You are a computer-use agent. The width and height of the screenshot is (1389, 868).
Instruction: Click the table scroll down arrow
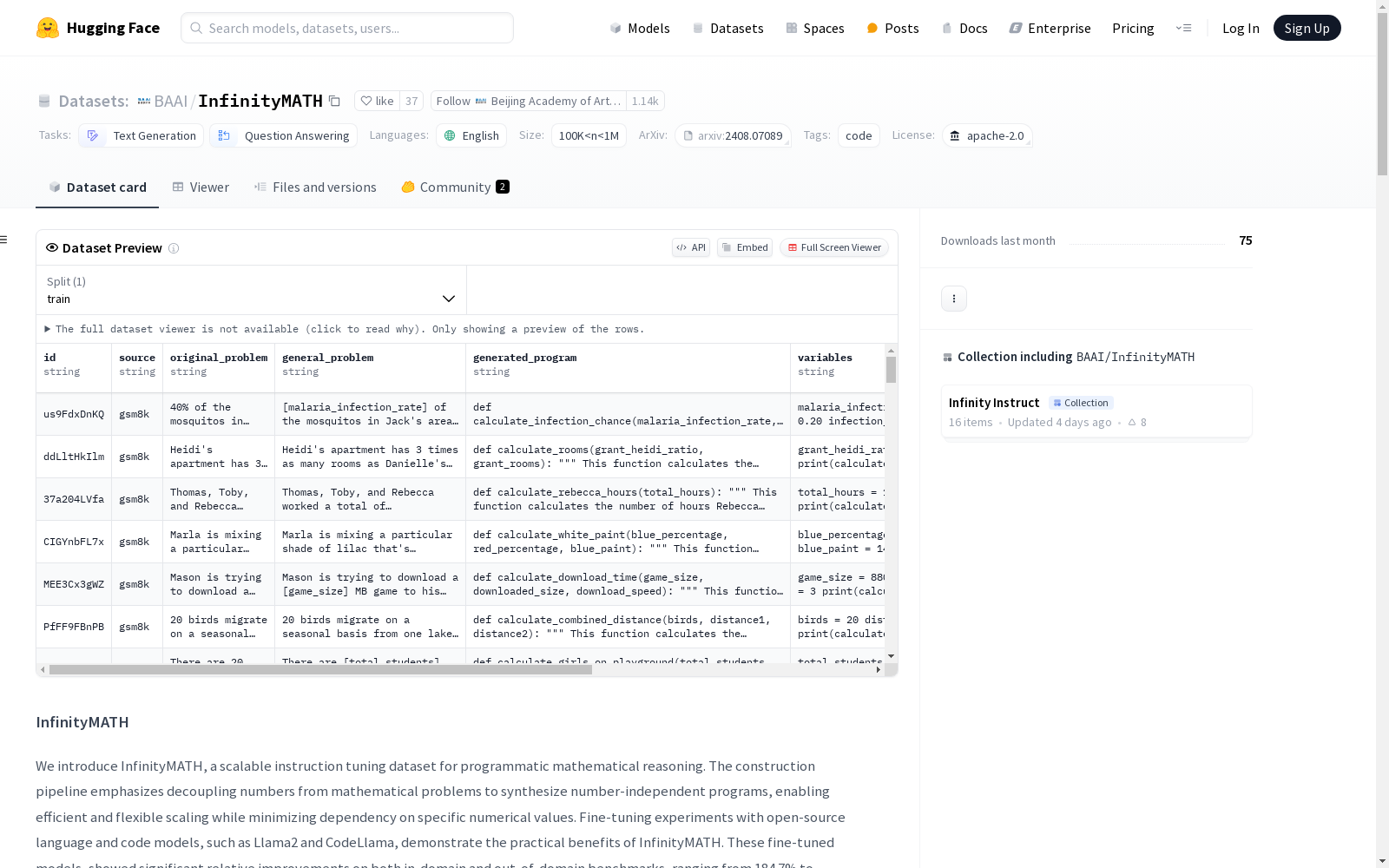pos(891,656)
